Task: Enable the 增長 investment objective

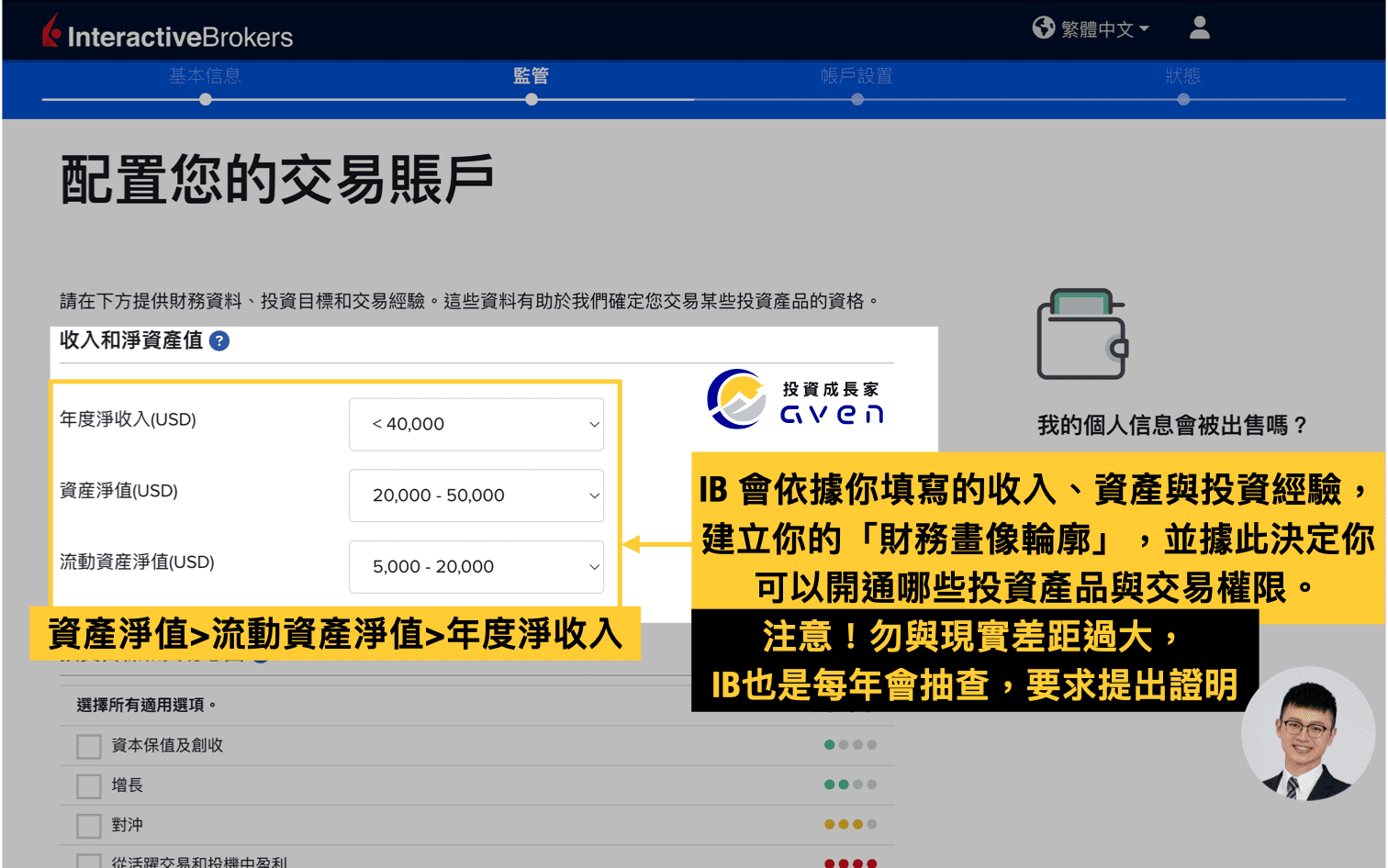Action: point(88,785)
